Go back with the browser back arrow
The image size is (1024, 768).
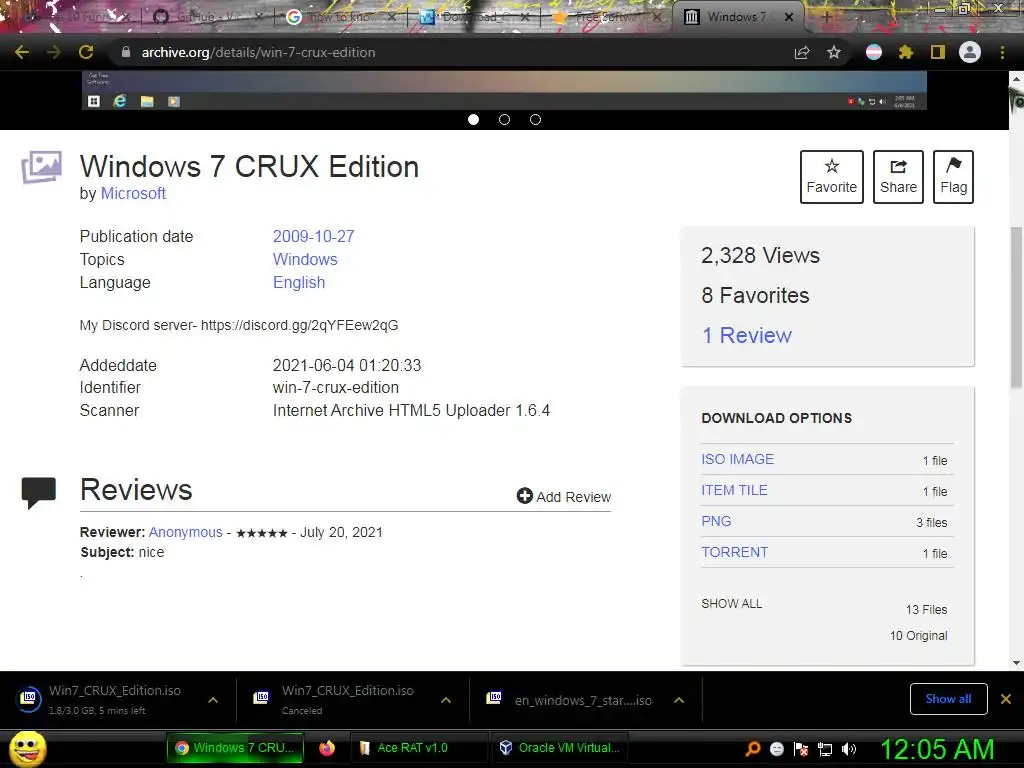tap(22, 52)
